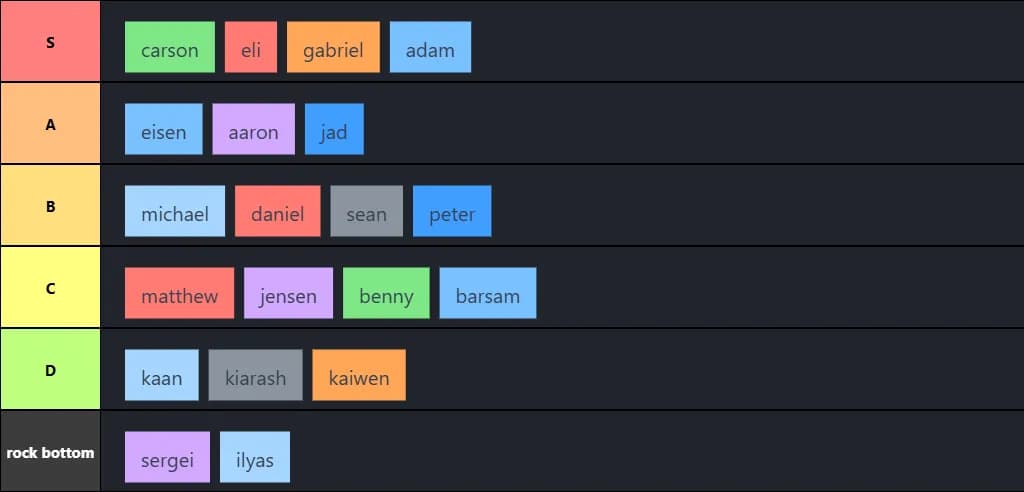Image resolution: width=1024 pixels, height=492 pixels.
Task: Pick the blue peter tile
Action: pos(452,211)
